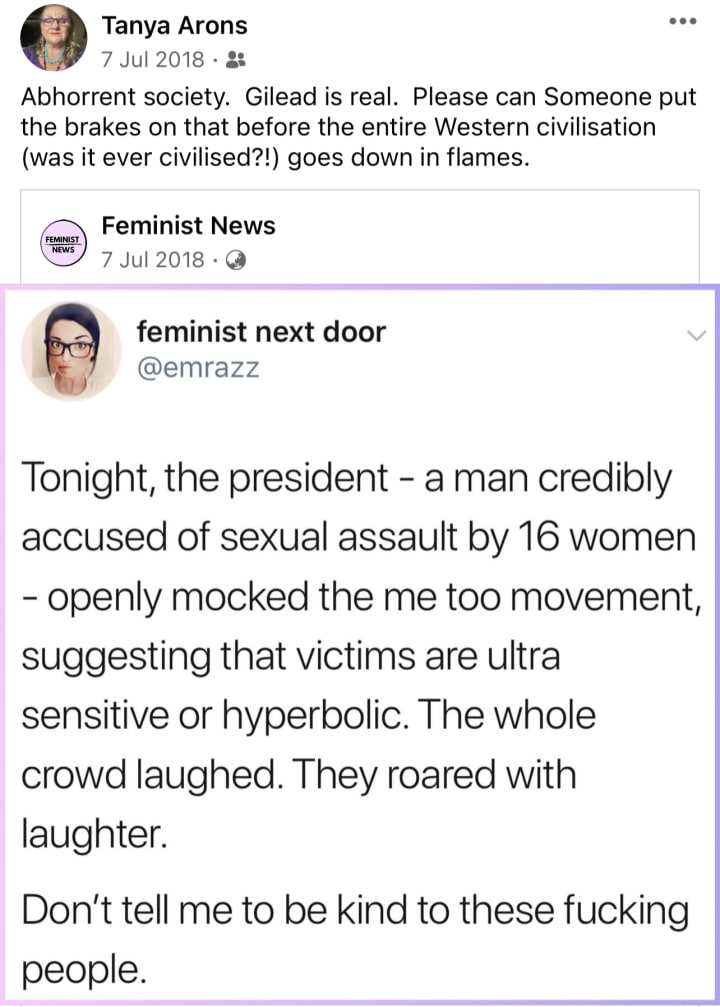720x1007 pixels.
Task: Click the friends audience icon on Tanya's post
Action: coord(237,60)
